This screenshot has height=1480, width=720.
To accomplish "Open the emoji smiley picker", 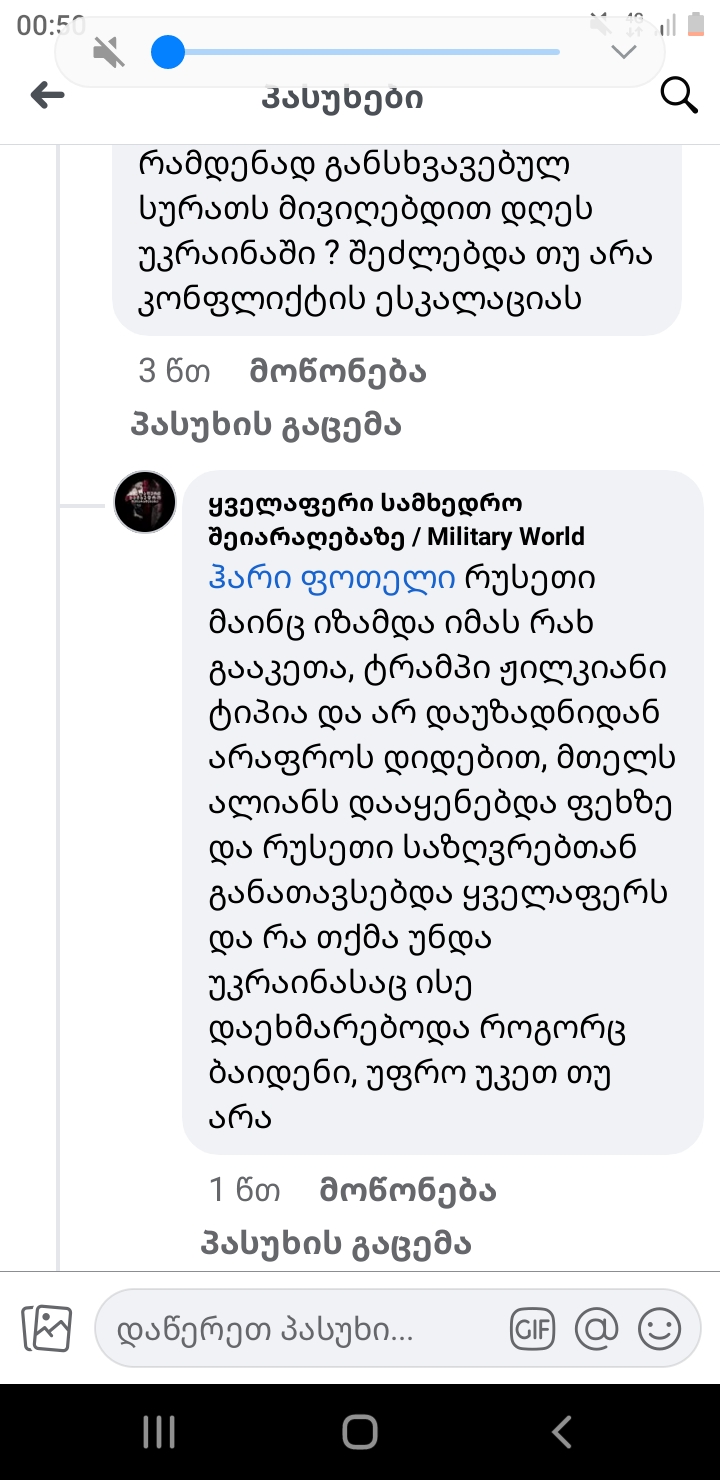I will click(659, 1329).
